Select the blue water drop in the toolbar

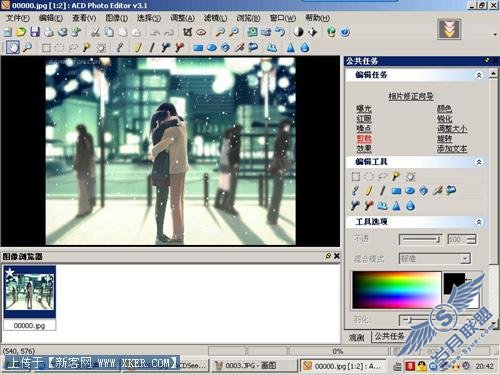pyautogui.click(x=305, y=48)
